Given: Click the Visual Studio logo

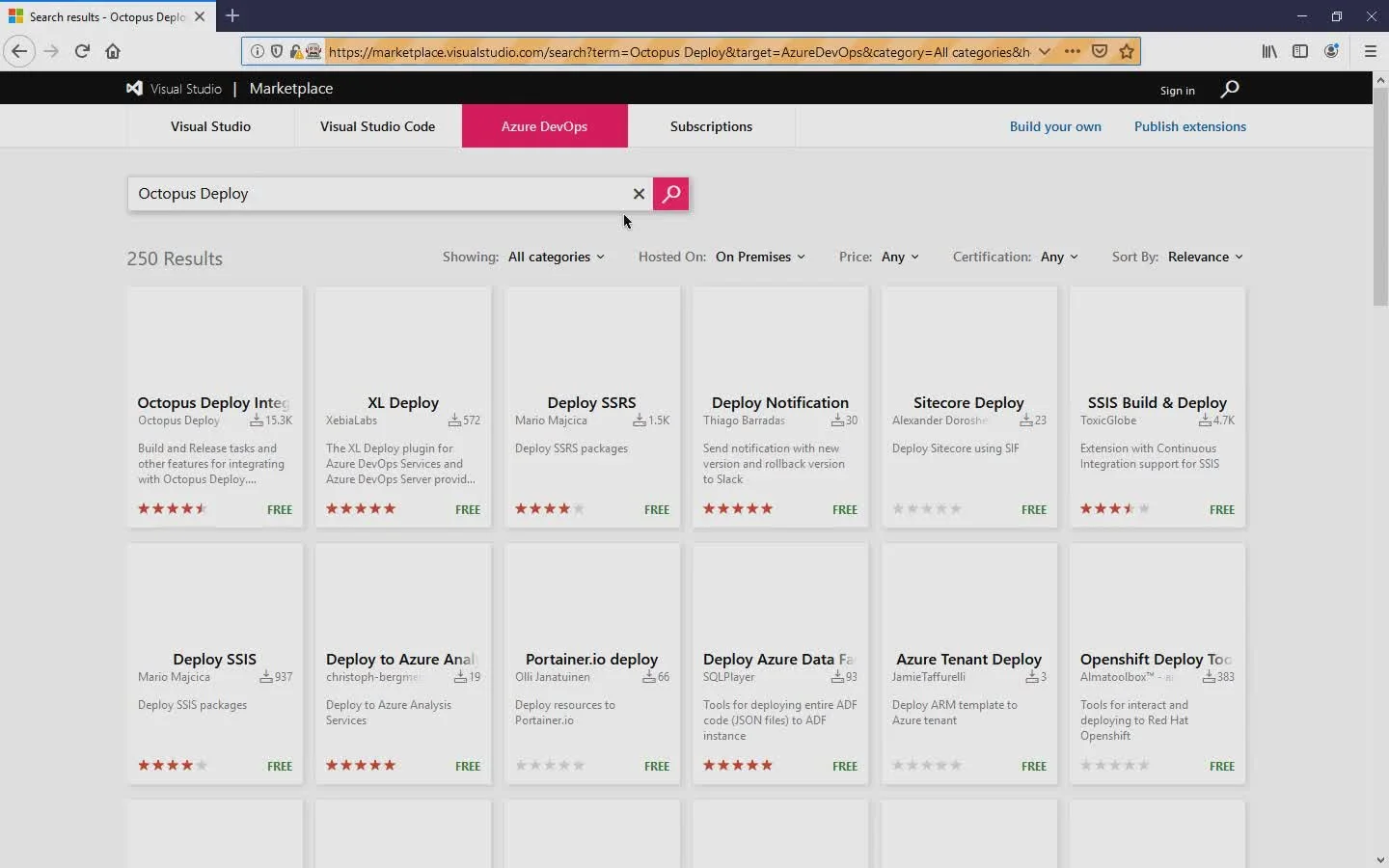Looking at the screenshot, I should coord(175,89).
